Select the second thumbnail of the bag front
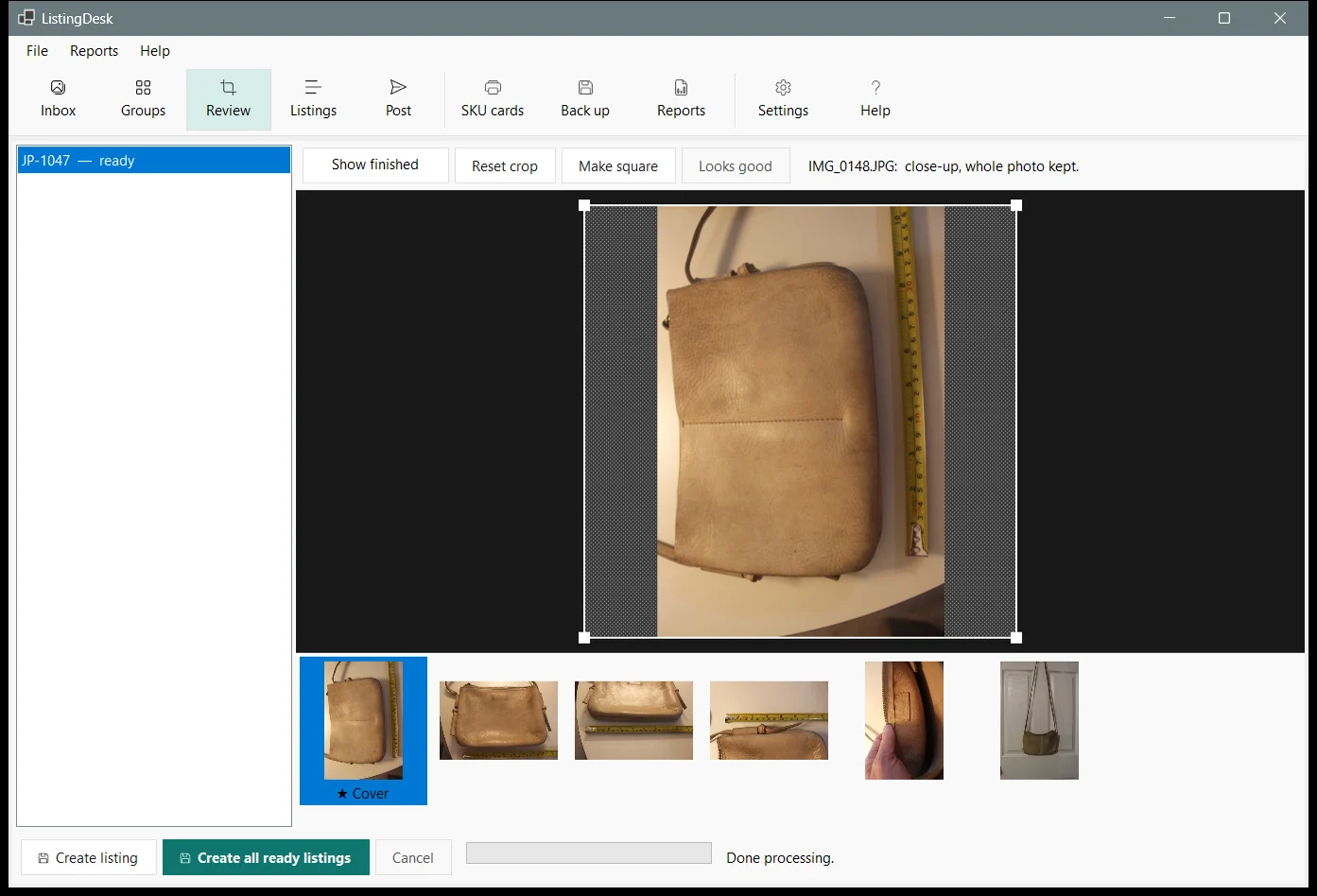The image size is (1317, 896). pos(498,720)
